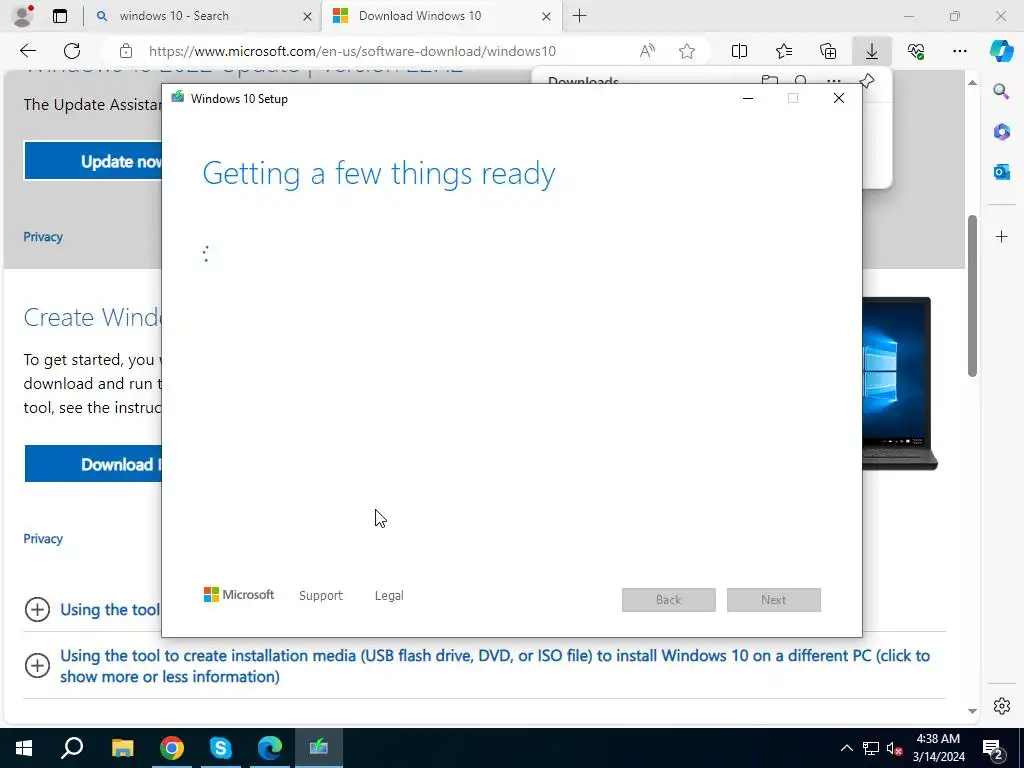The height and width of the screenshot is (768, 1024).
Task: Close the Windows 10 Setup window
Action: click(x=839, y=98)
